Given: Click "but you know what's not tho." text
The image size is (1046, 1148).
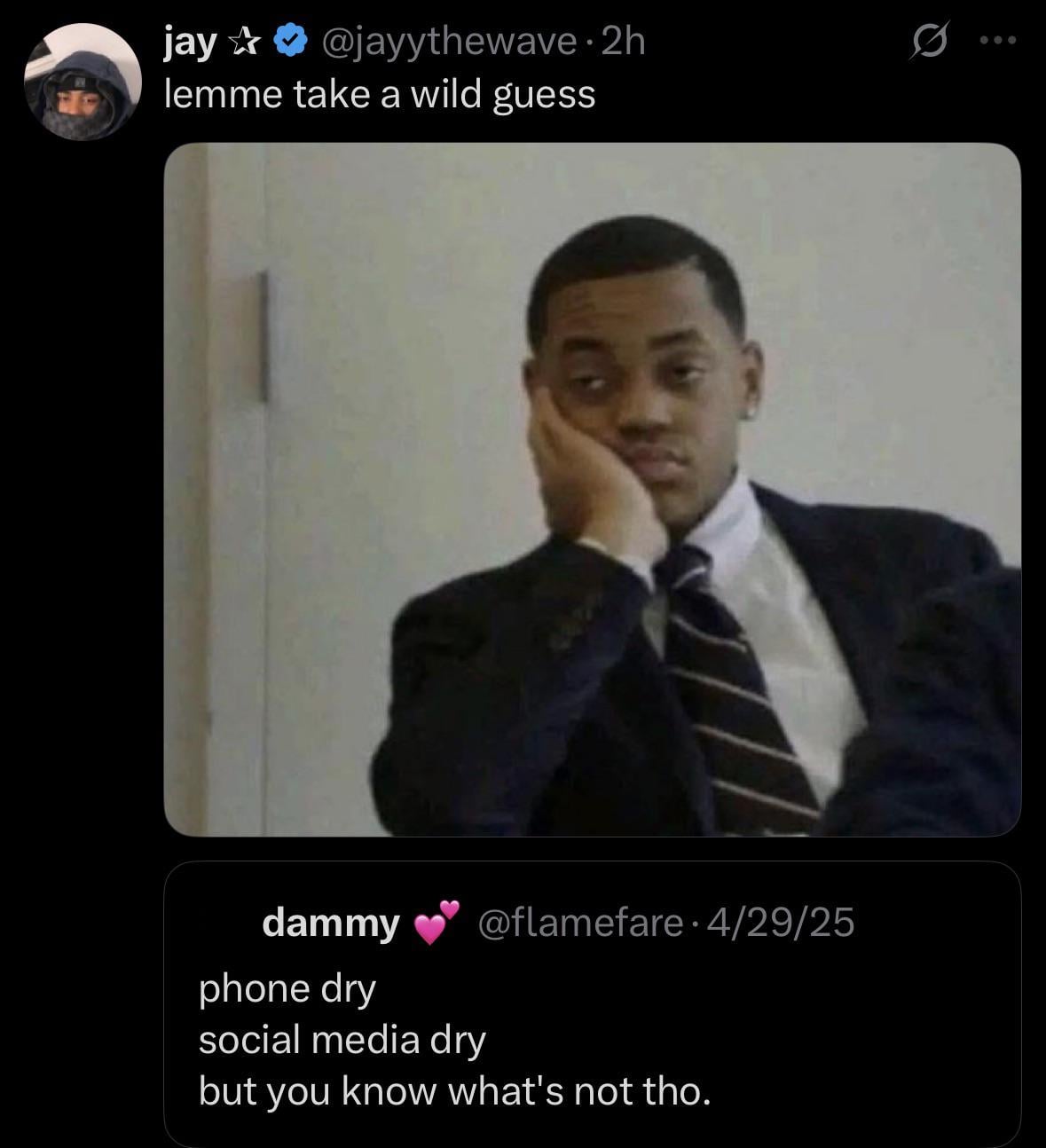Looking at the screenshot, I should (454, 1090).
